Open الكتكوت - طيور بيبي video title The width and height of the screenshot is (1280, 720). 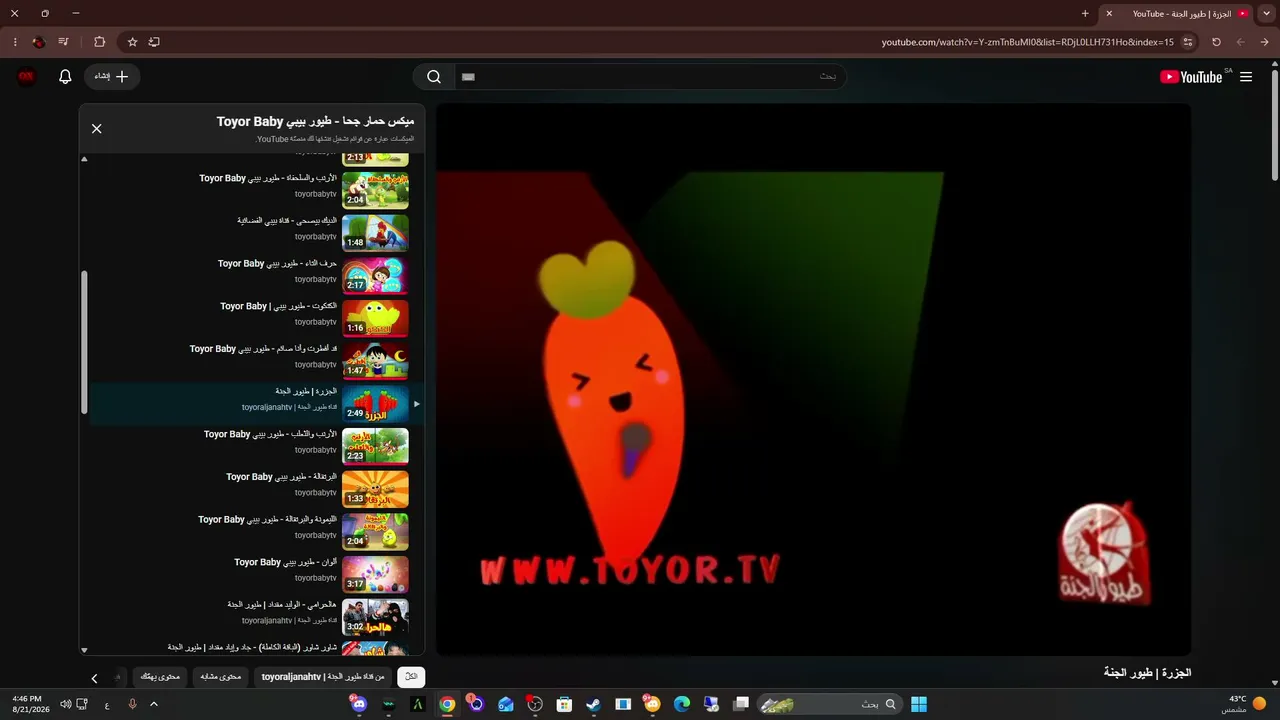pyautogui.click(x=279, y=306)
